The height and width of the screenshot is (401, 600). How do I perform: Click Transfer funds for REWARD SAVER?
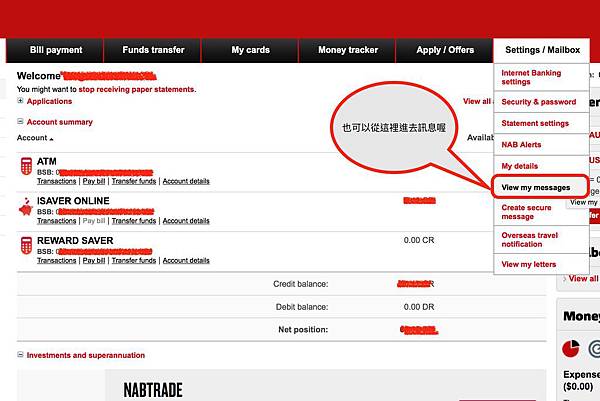point(134,260)
